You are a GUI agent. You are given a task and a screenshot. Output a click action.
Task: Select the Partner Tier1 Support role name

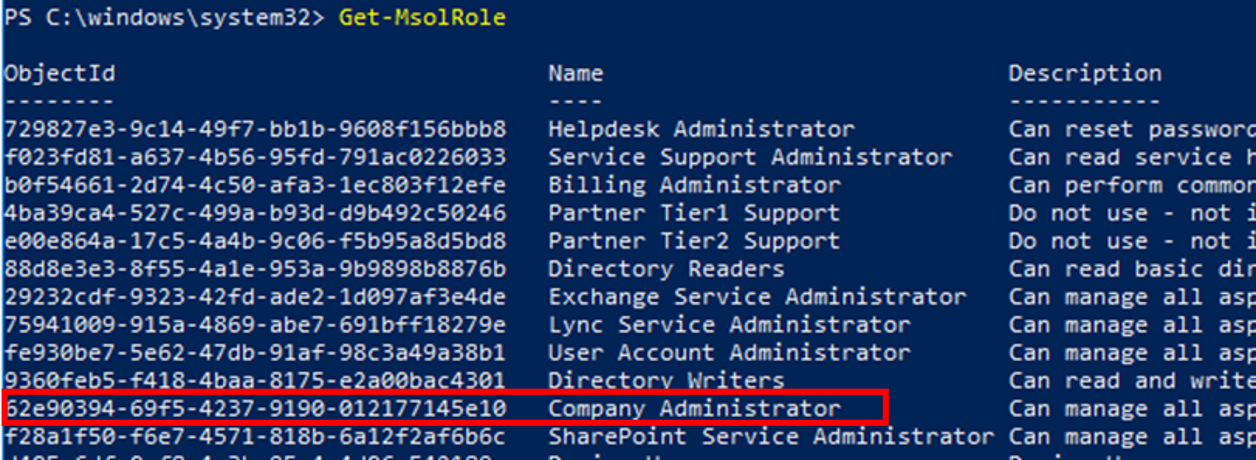(694, 213)
